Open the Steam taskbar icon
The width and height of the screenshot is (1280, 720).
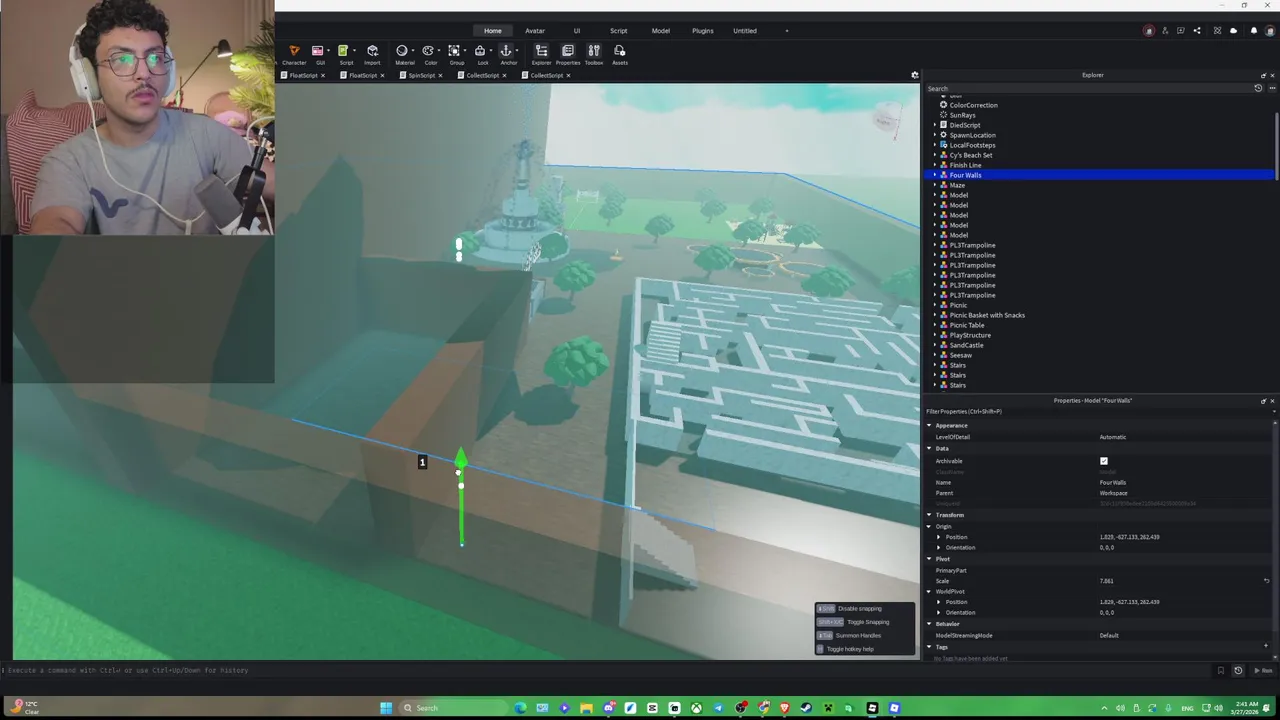806,708
